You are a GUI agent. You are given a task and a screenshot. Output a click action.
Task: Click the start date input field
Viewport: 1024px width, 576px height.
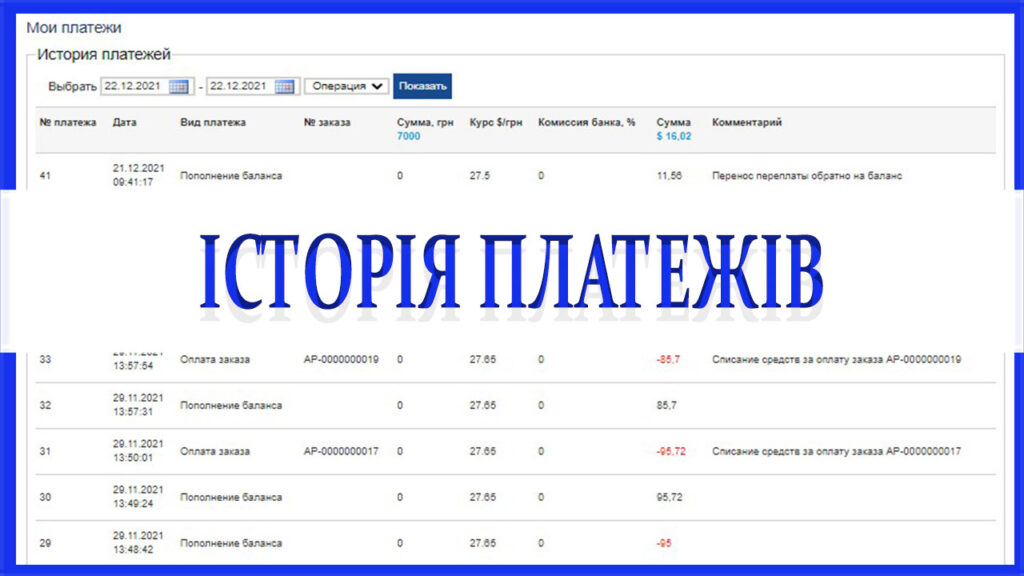click(134, 87)
